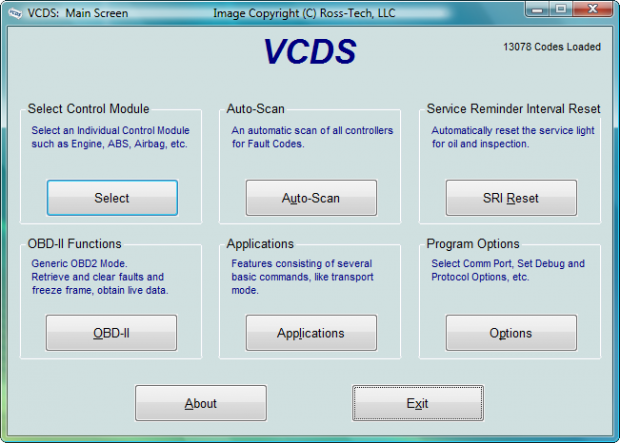Click the 'Select Control Module' group heading
Image resolution: width=620 pixels, height=443 pixels.
click(89, 109)
